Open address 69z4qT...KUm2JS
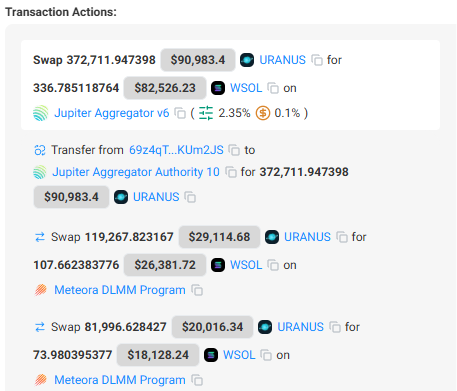The image size is (457, 391). pyautogui.click(x=176, y=150)
